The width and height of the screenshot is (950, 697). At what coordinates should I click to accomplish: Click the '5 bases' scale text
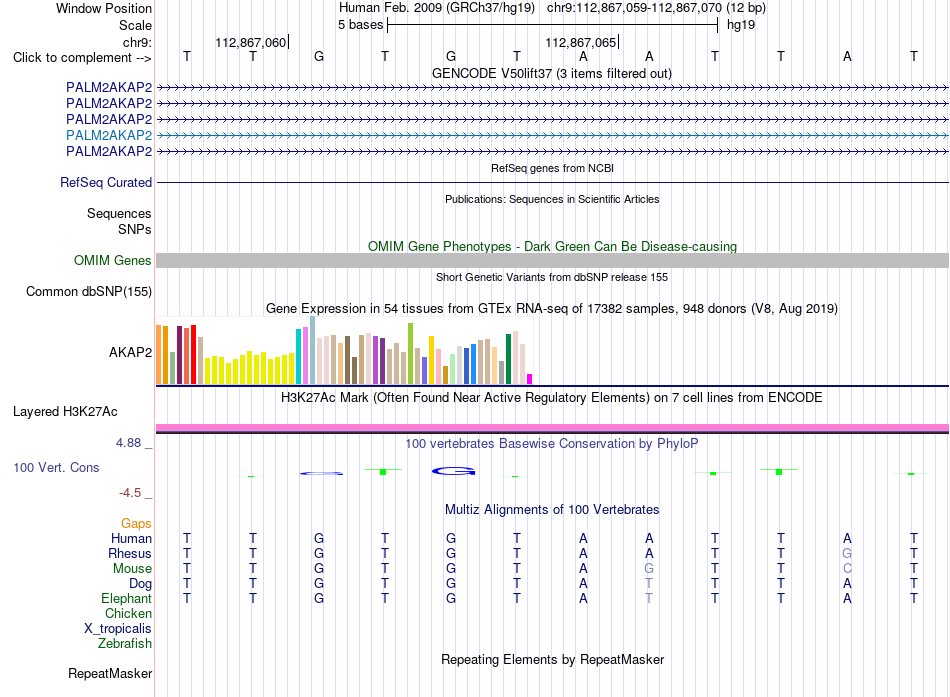click(360, 25)
